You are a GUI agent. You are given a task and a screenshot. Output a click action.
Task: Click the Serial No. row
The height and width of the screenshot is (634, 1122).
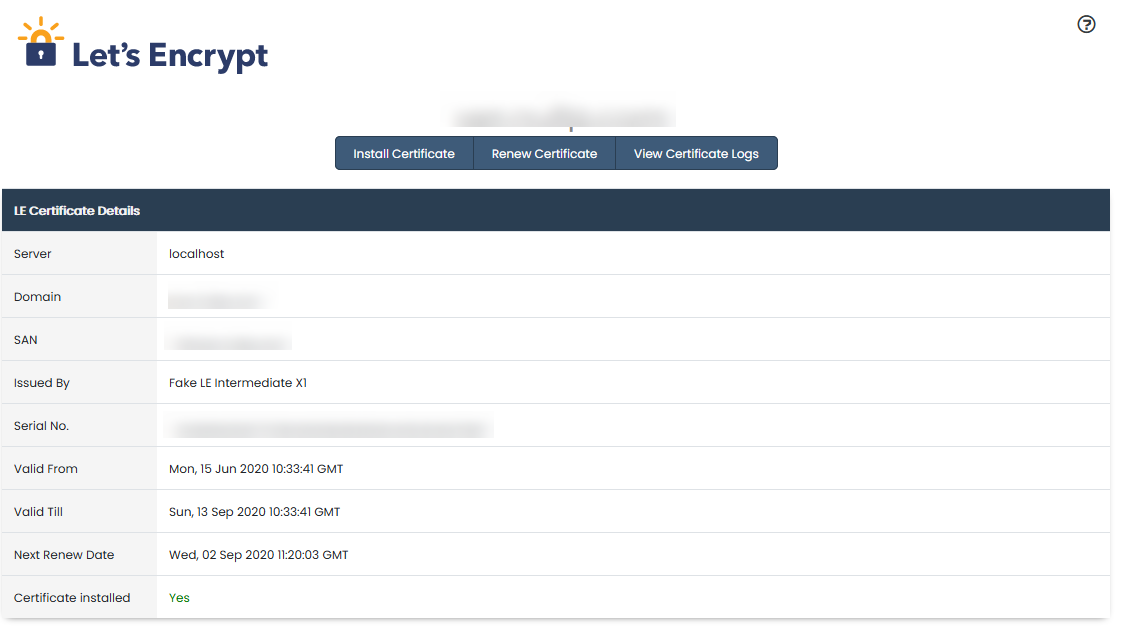(x=330, y=425)
